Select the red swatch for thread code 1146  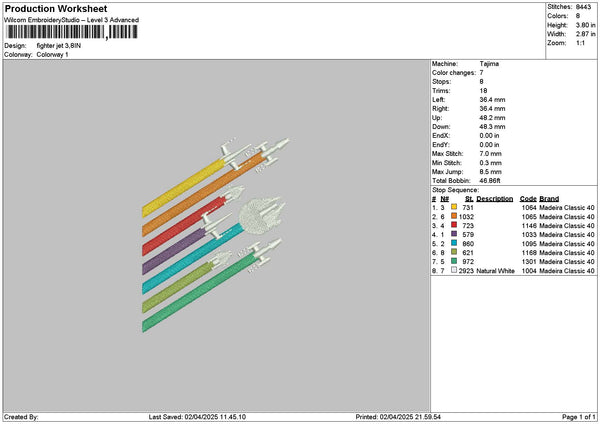pyautogui.click(x=454, y=225)
